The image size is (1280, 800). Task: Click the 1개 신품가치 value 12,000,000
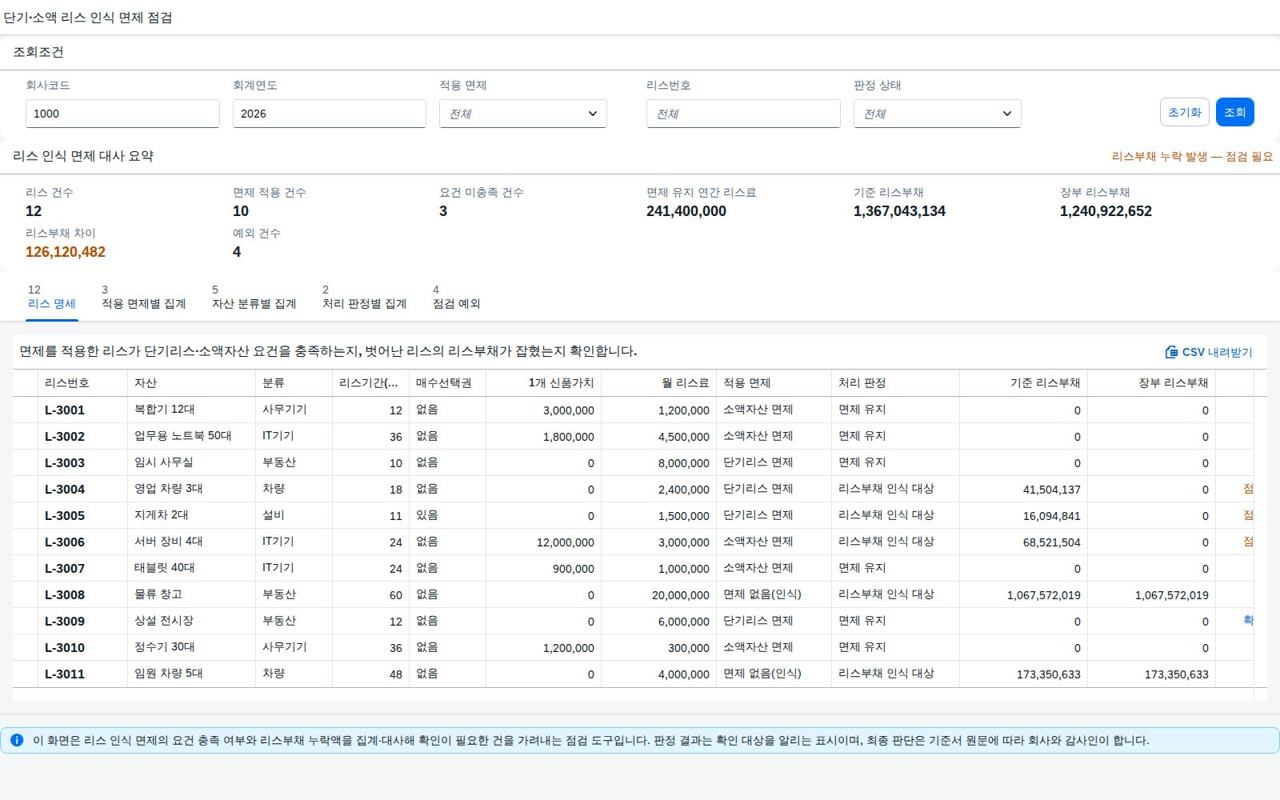pos(565,543)
